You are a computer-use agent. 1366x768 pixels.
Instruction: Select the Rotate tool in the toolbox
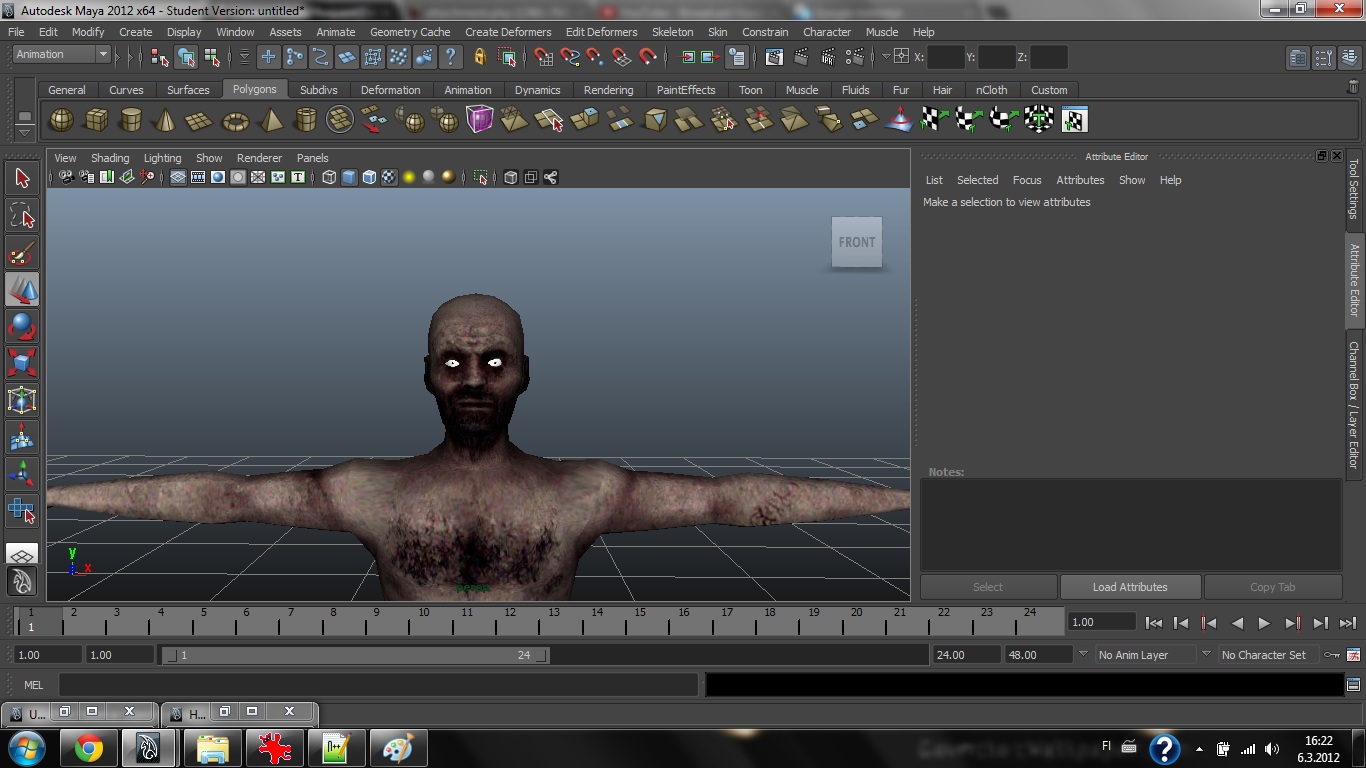click(22, 326)
